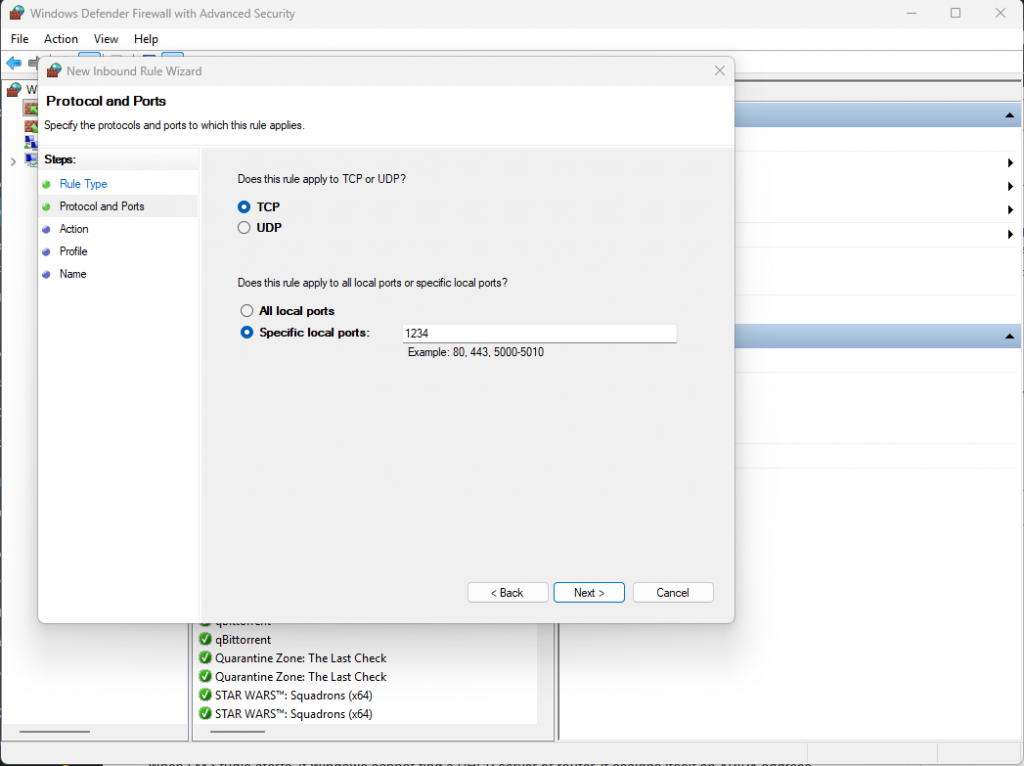Click the last STAR WARS: Squadrons rule icon

coord(205,714)
